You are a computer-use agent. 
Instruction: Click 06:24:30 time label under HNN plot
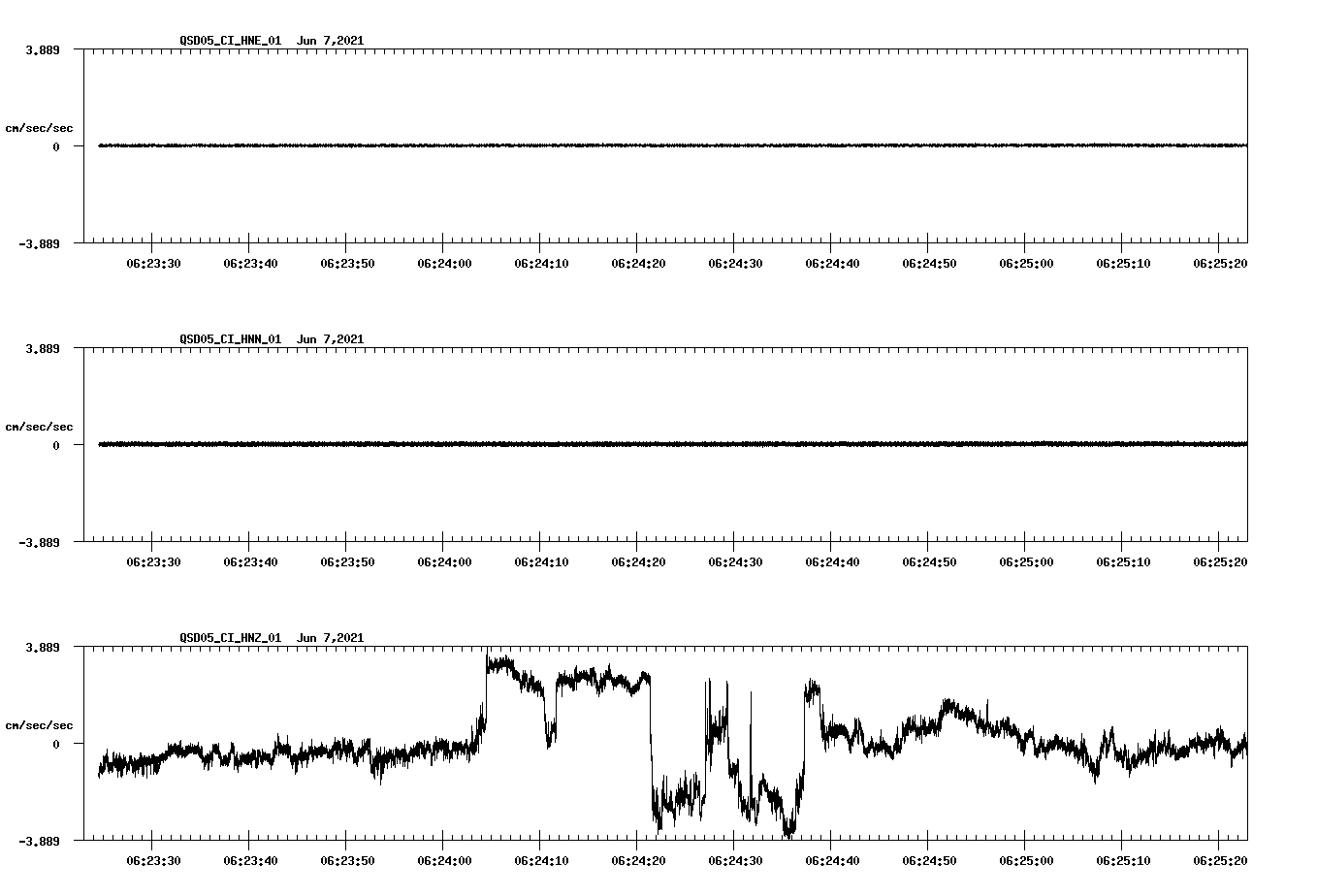[735, 562]
